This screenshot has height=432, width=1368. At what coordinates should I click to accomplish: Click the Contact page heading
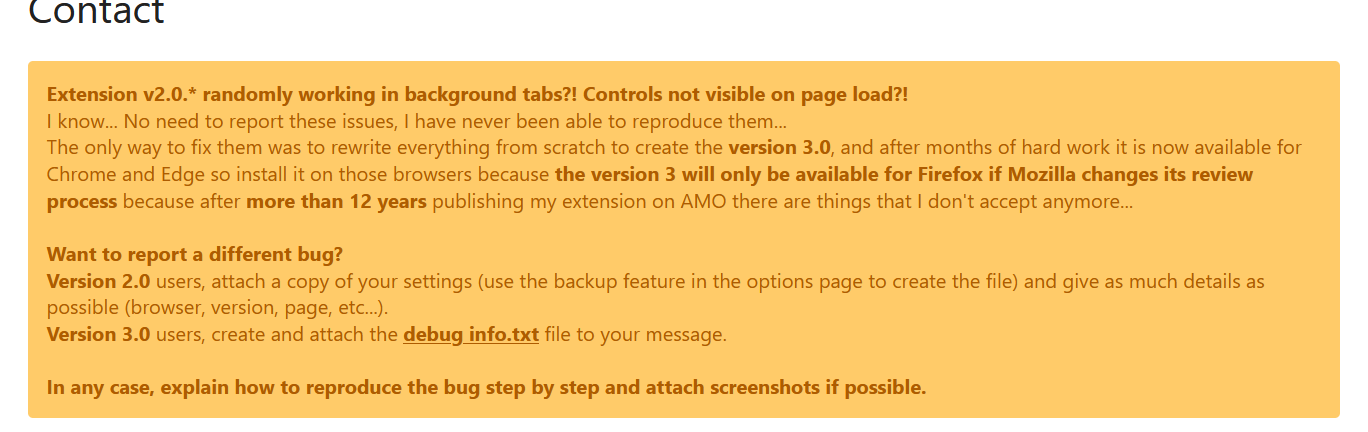(96, 12)
